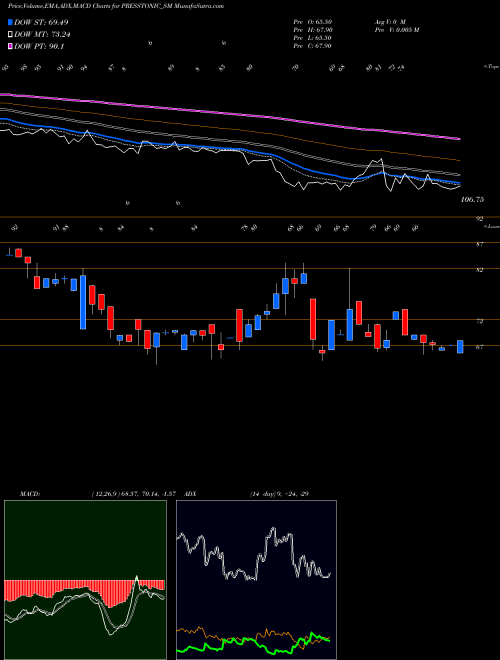This screenshot has height=660, width=500.
Task: Click the 'Avg V: 0 M' volume text
Action: 390,22
